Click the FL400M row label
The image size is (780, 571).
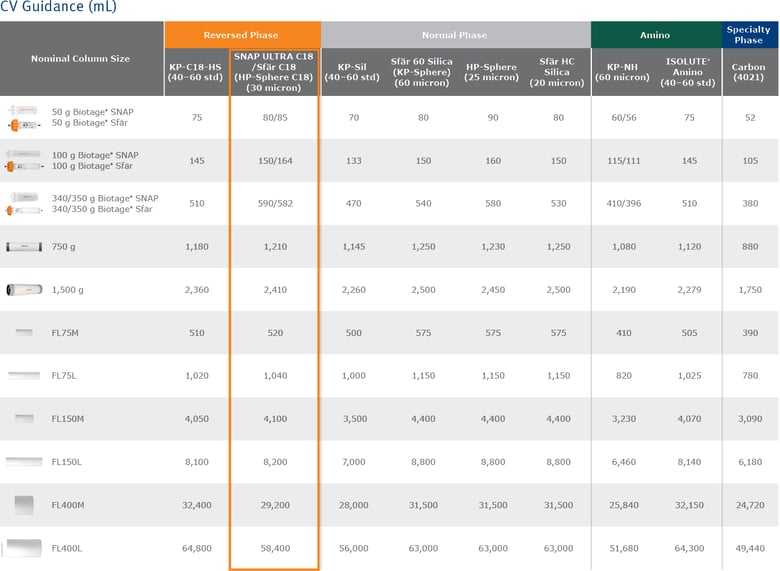[x=68, y=505]
